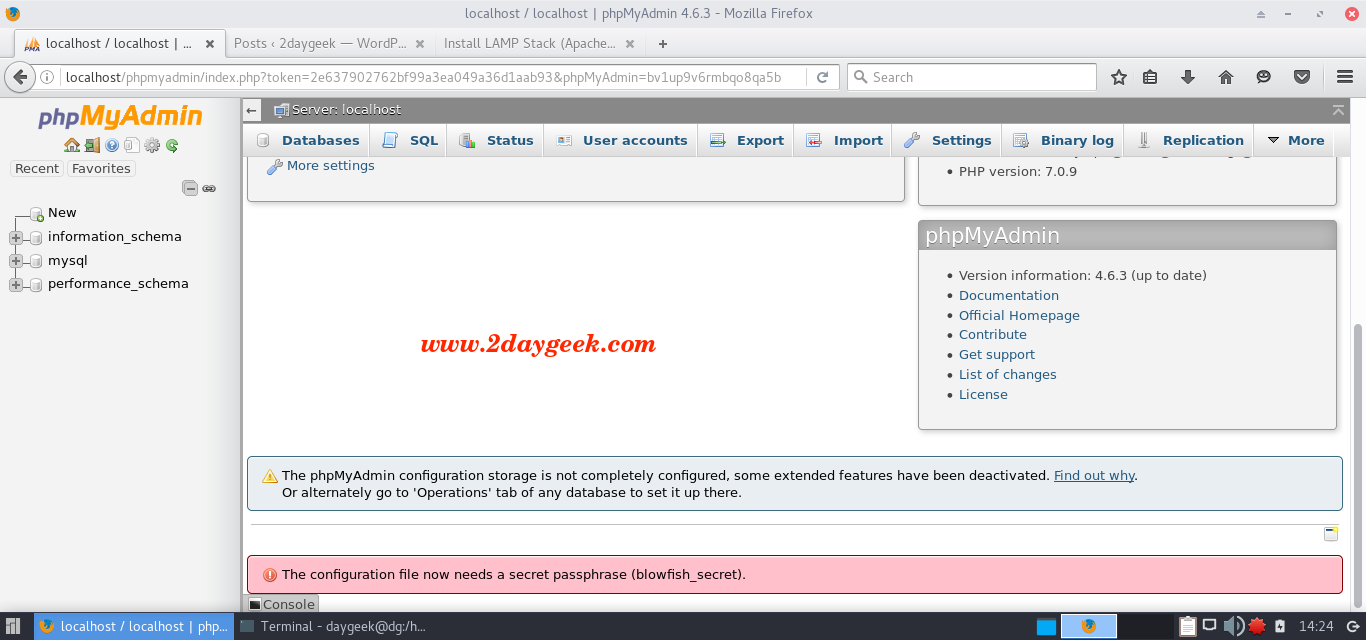
Task: Show bookmarks list icon in Firefox toolbar
Action: [x=1150, y=77]
